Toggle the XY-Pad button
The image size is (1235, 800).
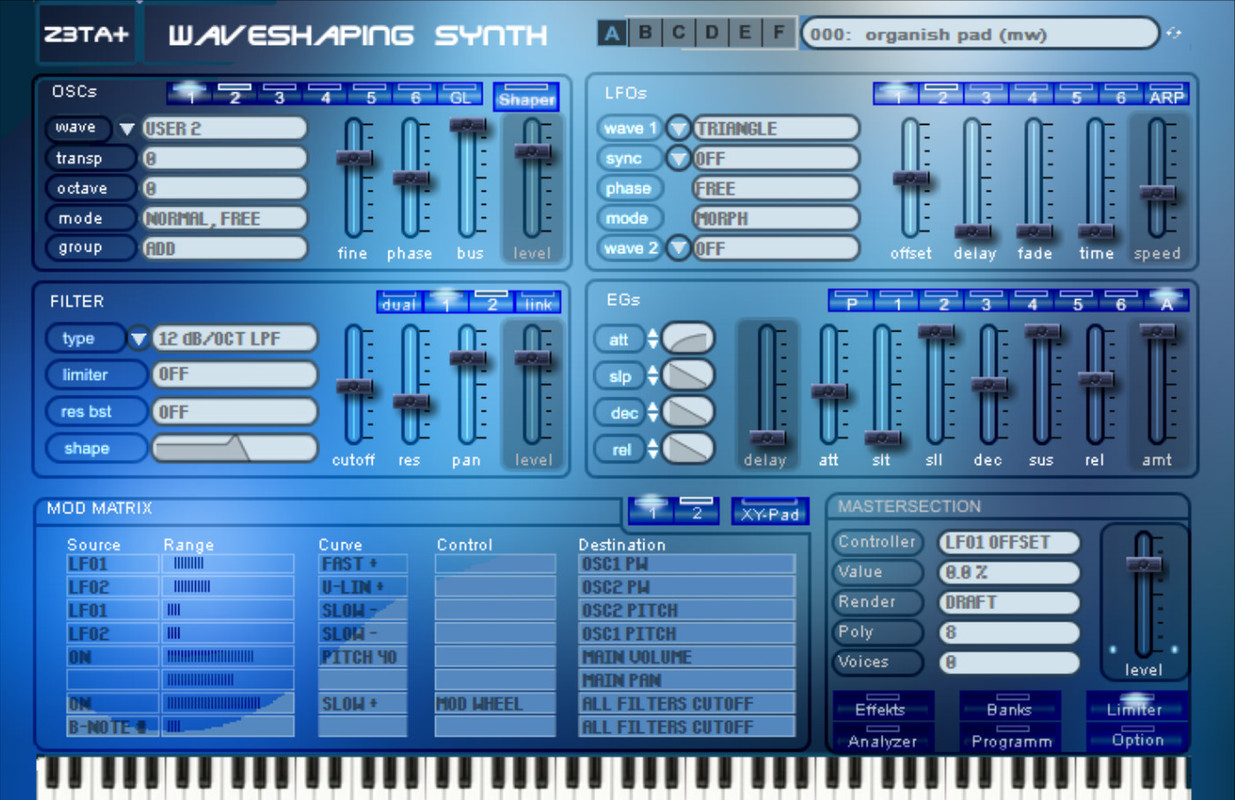(770, 510)
